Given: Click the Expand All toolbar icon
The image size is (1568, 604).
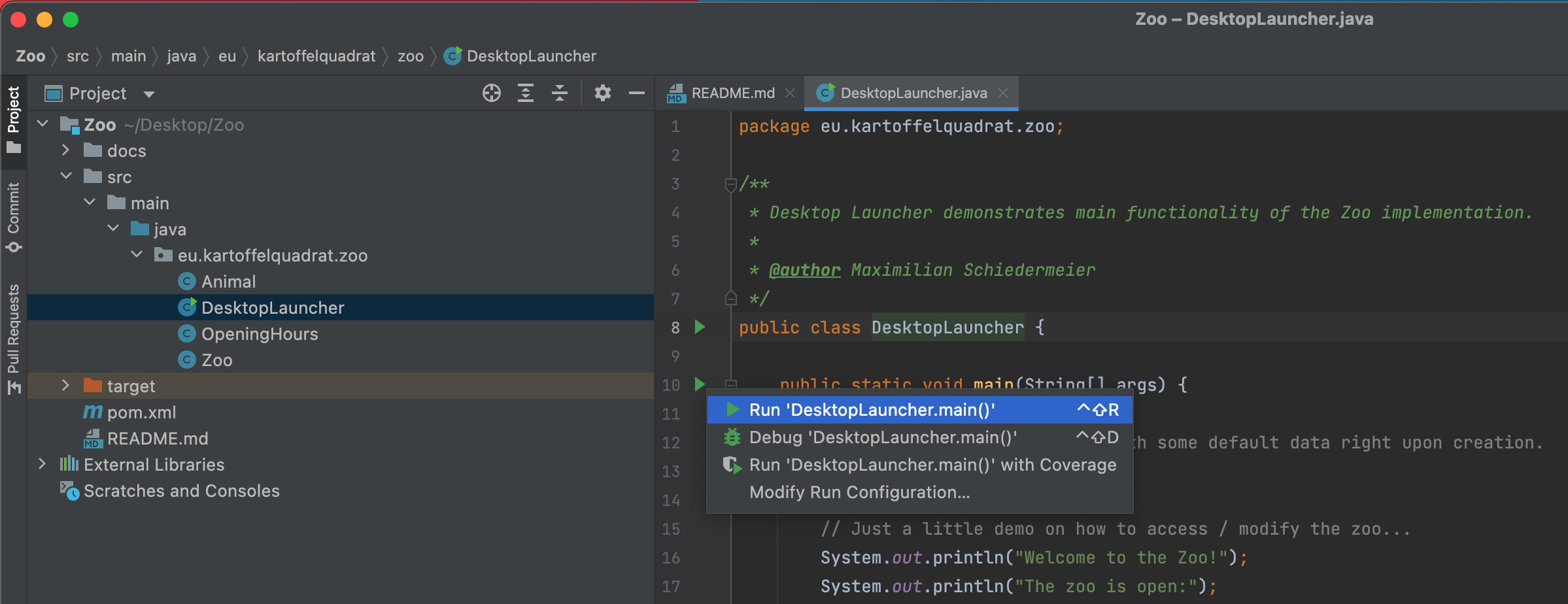Looking at the screenshot, I should pyautogui.click(x=526, y=93).
